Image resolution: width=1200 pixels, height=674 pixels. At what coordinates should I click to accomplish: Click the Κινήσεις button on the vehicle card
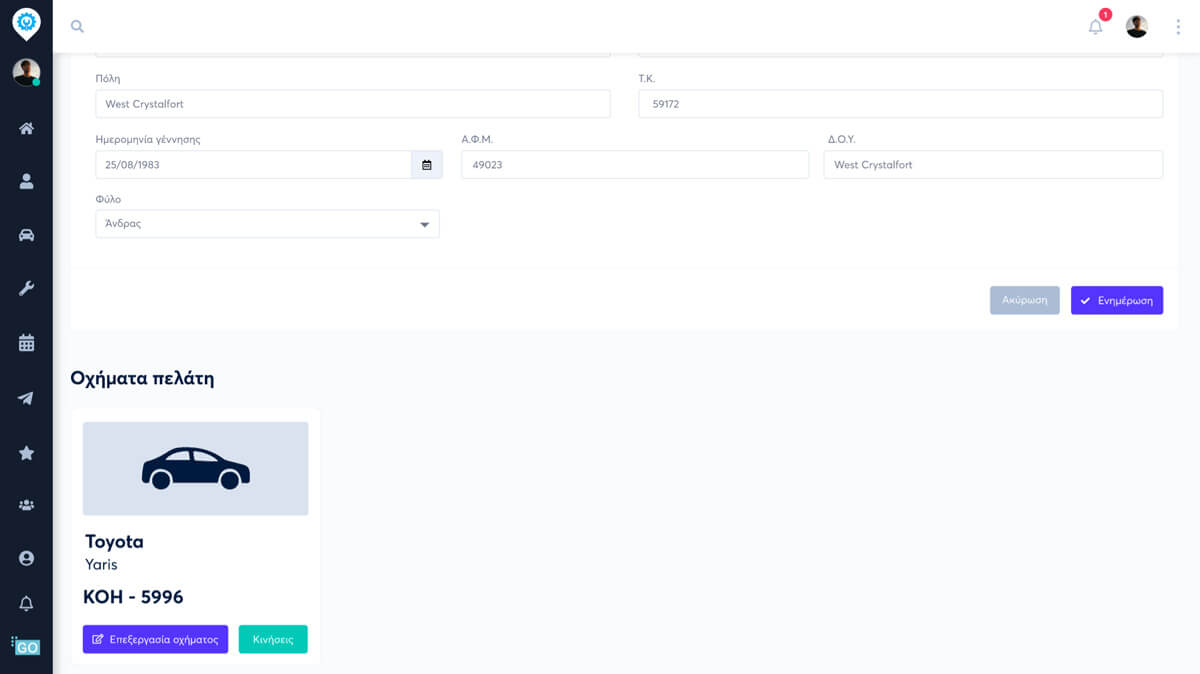click(273, 639)
